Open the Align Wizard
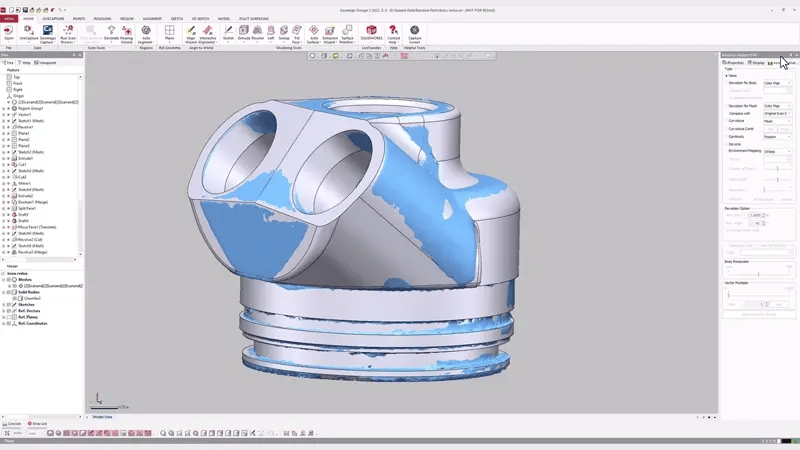The height and width of the screenshot is (450, 800). (x=190, y=32)
